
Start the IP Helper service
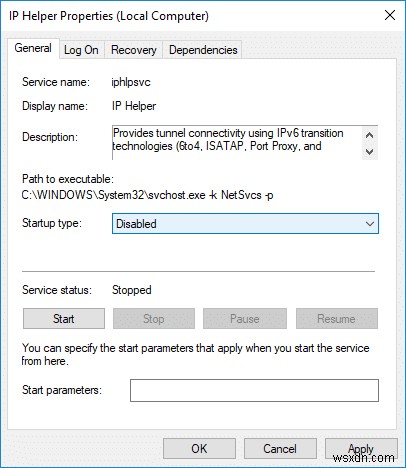pyautogui.click(x=64, y=319)
